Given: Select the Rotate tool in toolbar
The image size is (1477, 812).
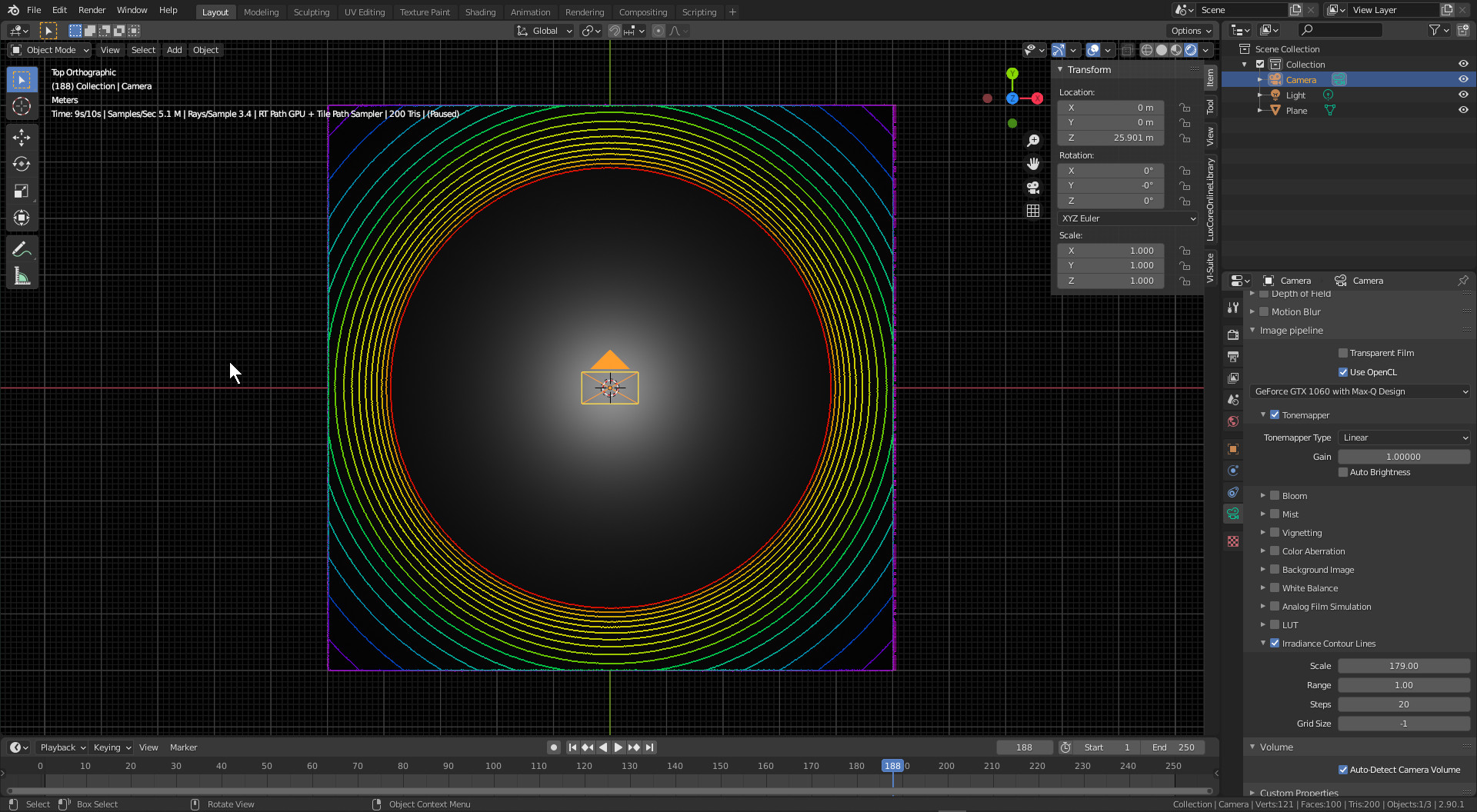Looking at the screenshot, I should (22, 165).
